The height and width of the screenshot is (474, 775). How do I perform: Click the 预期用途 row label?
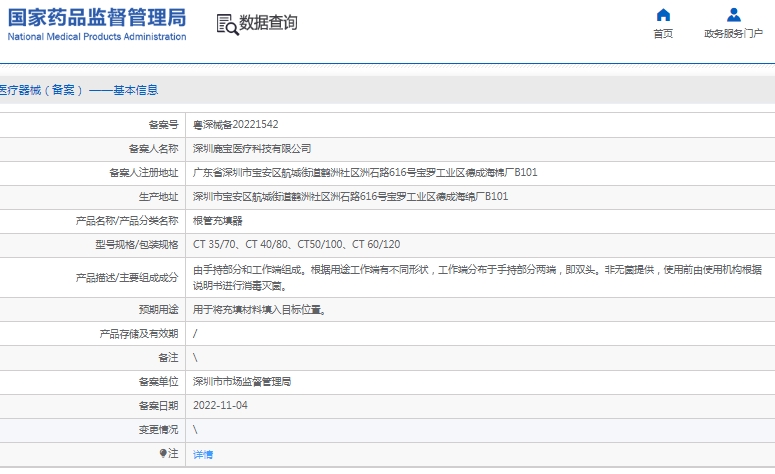point(159,310)
